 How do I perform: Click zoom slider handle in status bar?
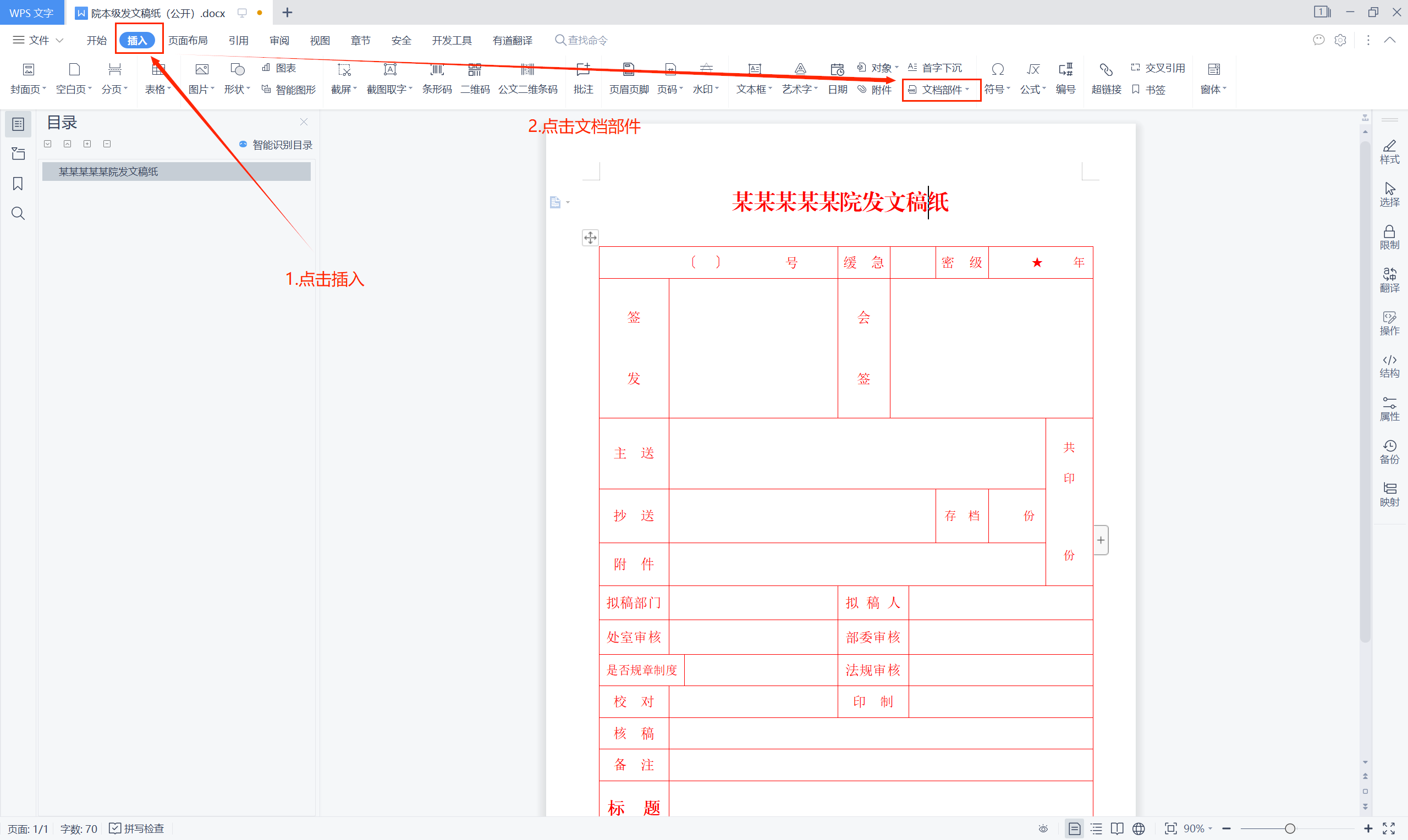[x=1290, y=828]
